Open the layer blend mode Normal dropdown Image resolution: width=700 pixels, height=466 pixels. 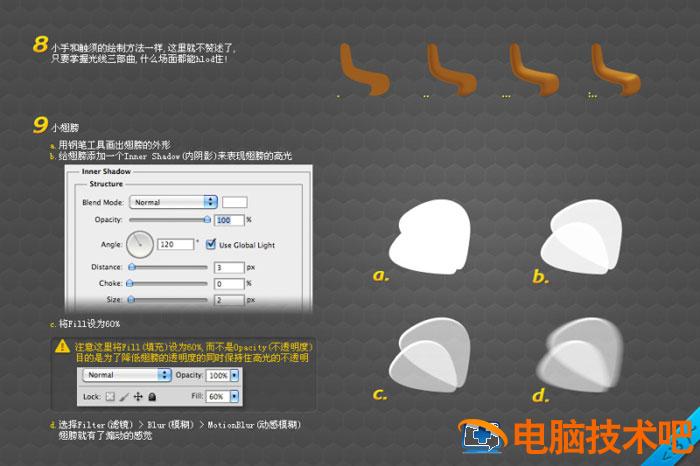[127, 375]
